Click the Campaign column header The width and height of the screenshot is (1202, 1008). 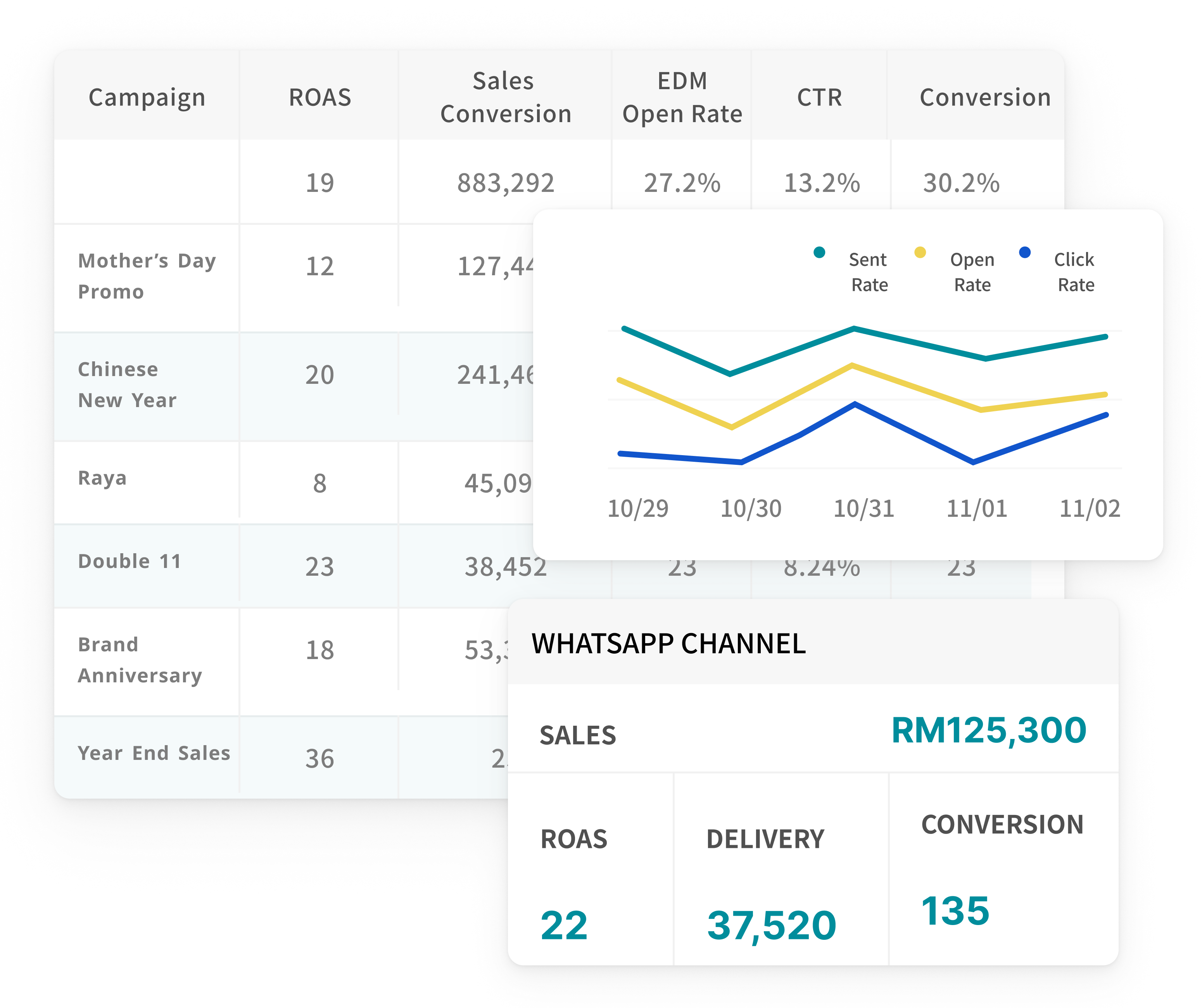(148, 97)
